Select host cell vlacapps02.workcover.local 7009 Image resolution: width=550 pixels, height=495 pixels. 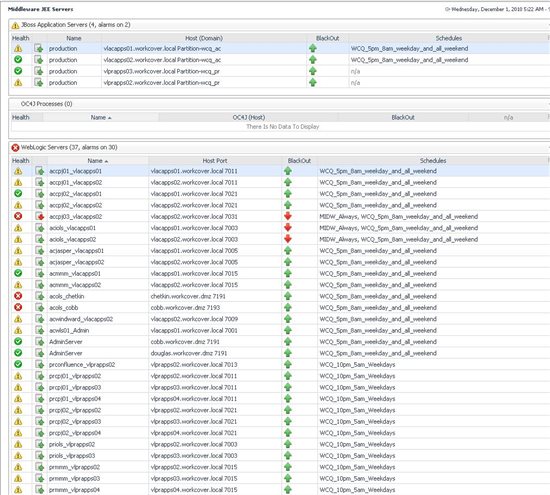click(x=194, y=319)
